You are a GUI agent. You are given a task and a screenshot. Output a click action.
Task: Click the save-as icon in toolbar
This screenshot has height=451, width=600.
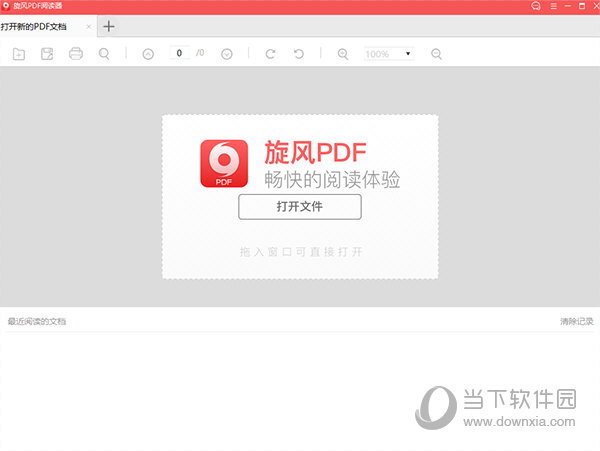coord(47,54)
